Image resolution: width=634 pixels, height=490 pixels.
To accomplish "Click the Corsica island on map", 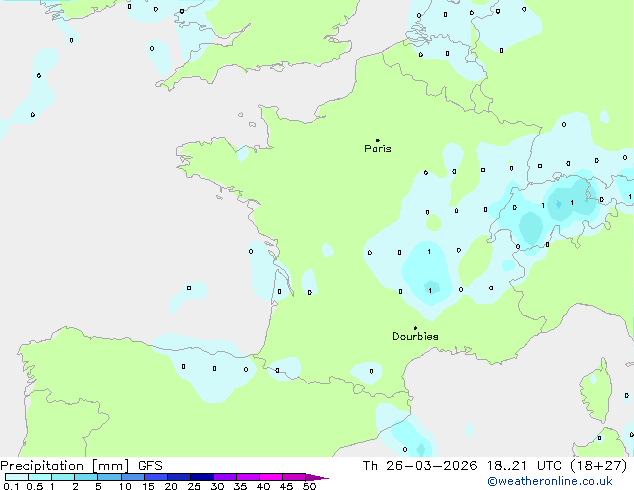I will point(596,390).
